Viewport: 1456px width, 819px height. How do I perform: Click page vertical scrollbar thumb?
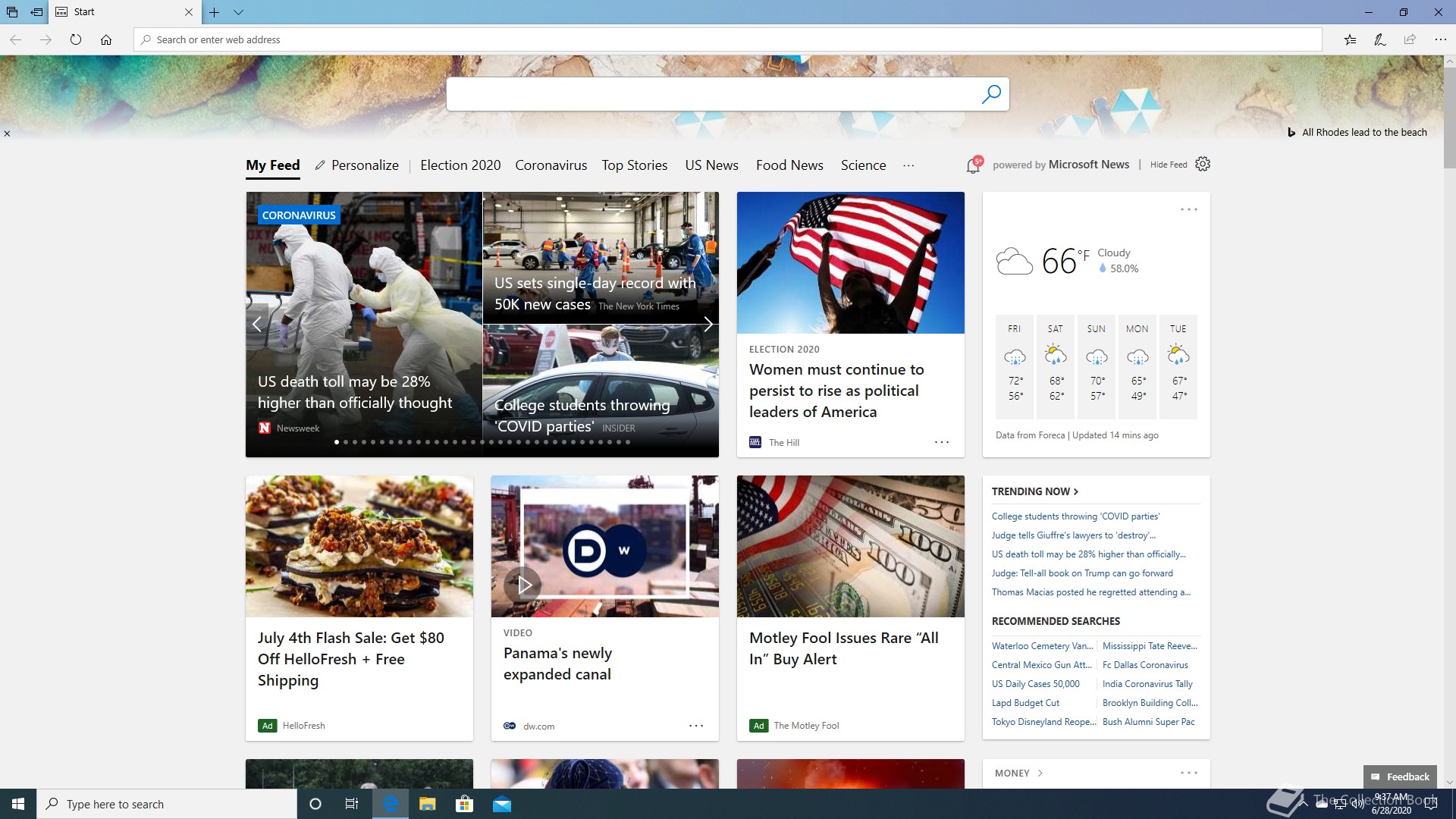(x=1449, y=118)
